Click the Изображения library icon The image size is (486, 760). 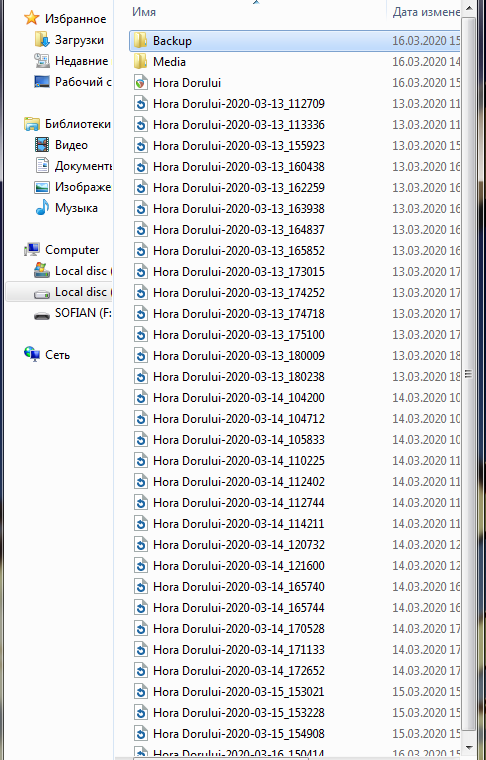point(42,187)
